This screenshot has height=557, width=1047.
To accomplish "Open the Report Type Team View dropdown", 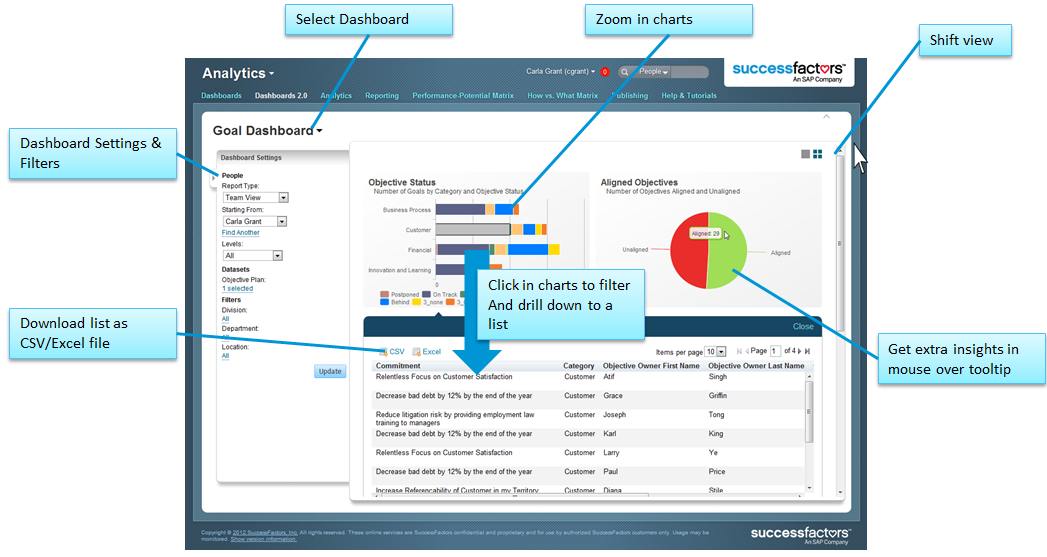I will [255, 198].
